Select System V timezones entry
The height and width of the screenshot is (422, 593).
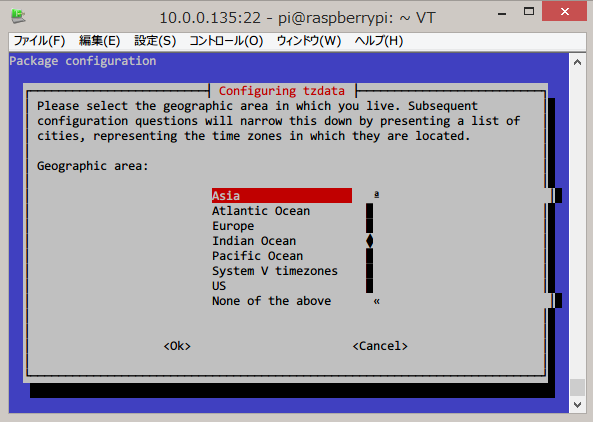coord(275,271)
